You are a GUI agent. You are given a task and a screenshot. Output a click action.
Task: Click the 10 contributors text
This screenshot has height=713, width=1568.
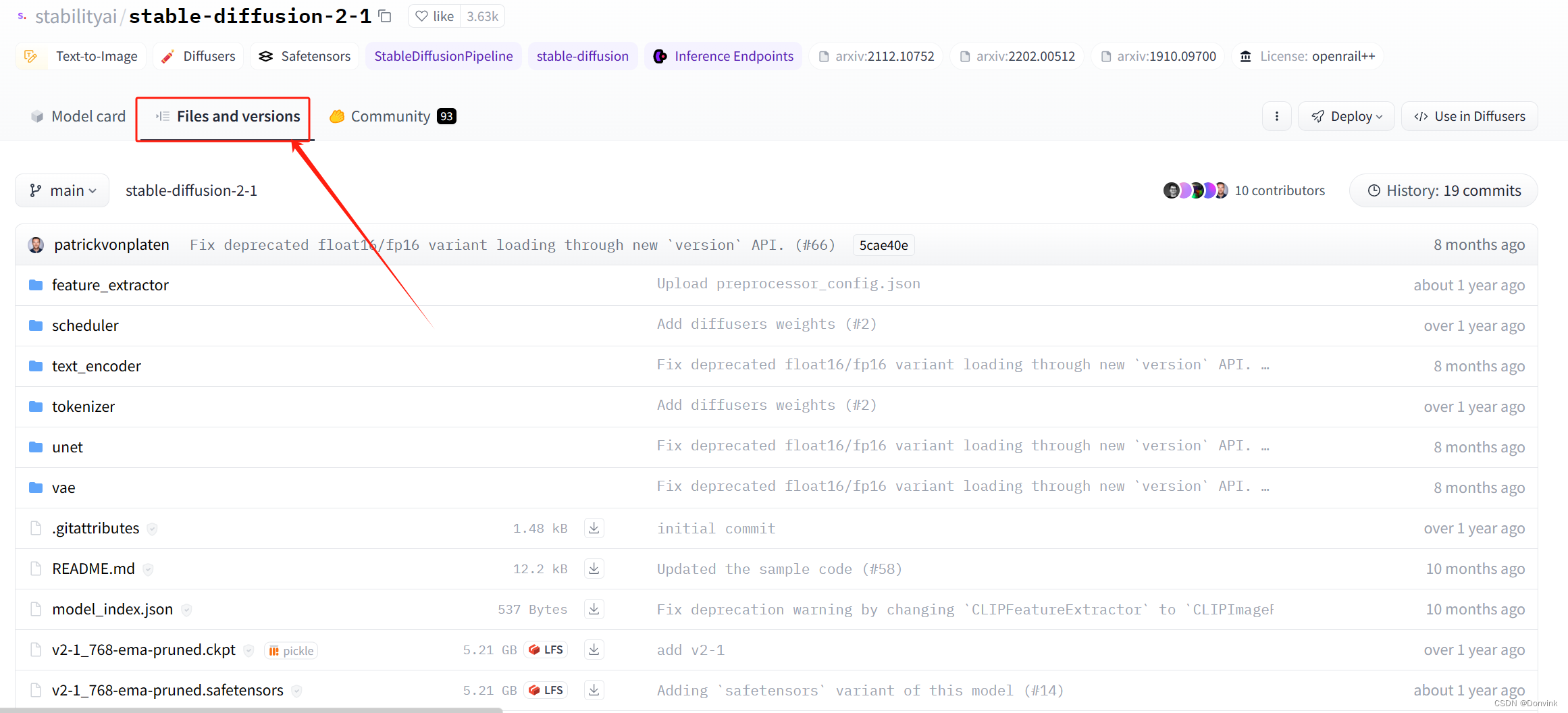1280,191
